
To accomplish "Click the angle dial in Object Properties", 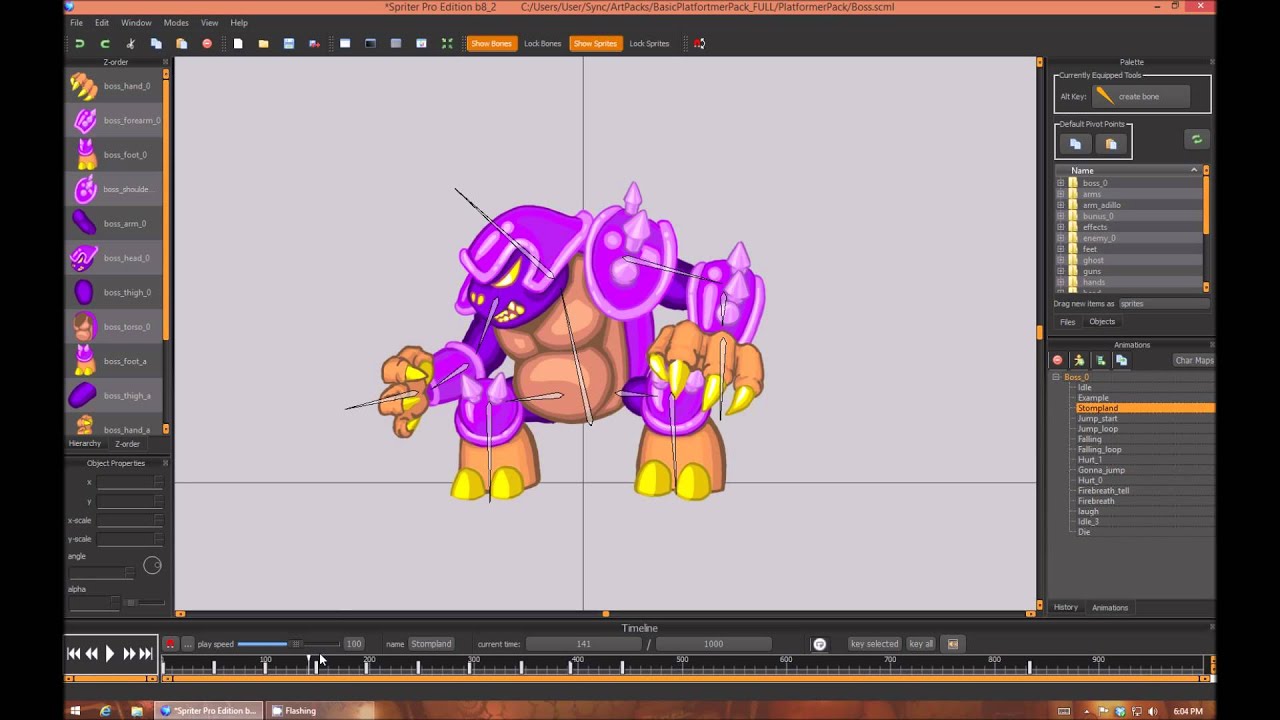I will pos(152,566).
